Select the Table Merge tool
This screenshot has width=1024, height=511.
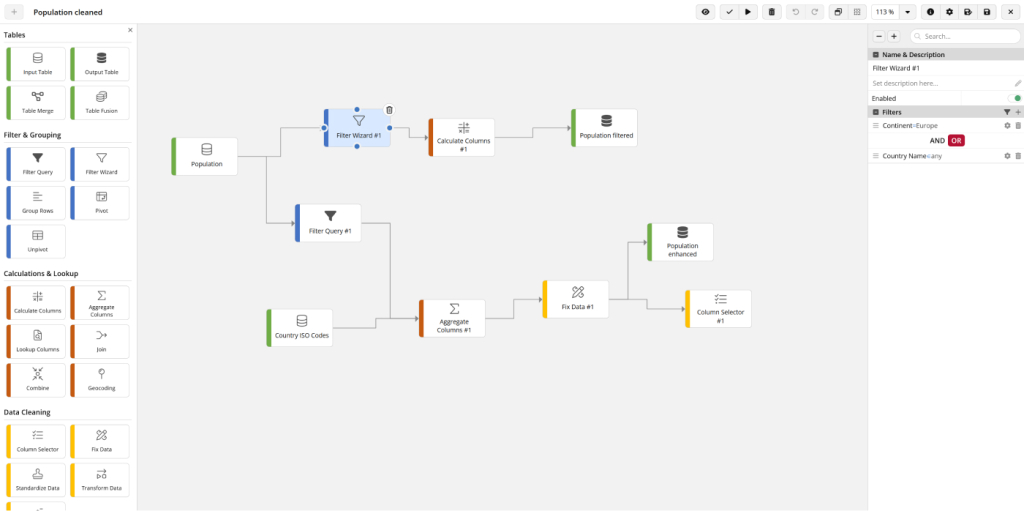[x=36, y=103]
